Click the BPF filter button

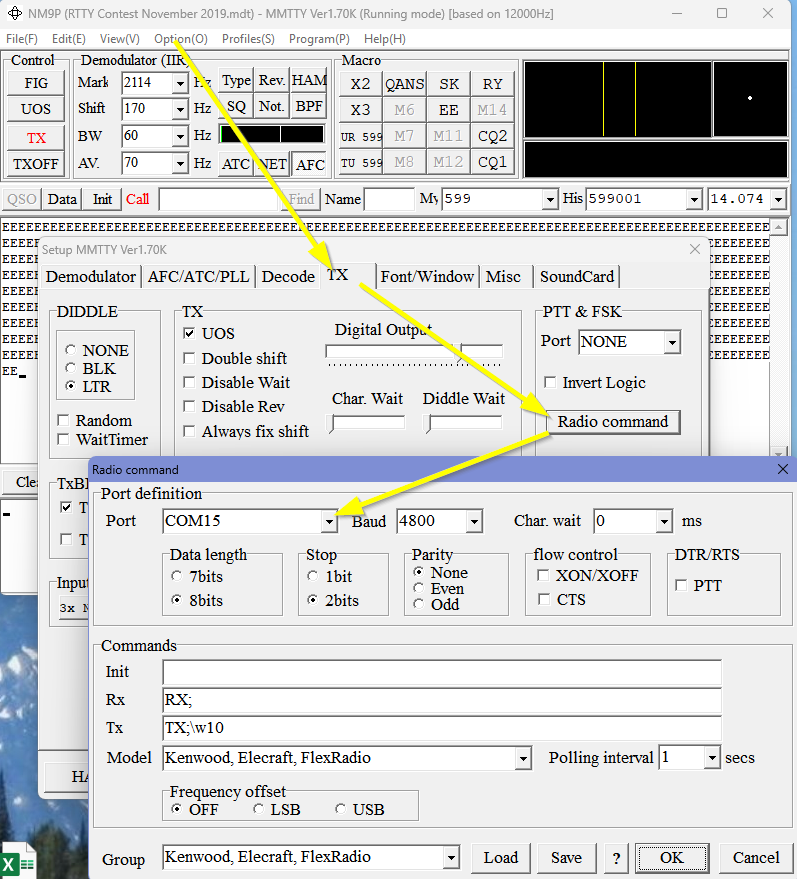click(x=309, y=106)
